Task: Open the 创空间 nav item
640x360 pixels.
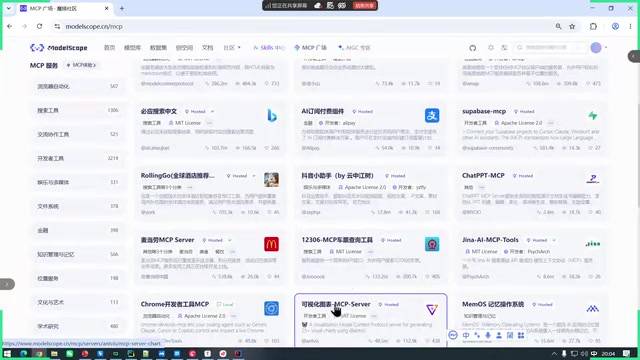Action: coord(184,48)
